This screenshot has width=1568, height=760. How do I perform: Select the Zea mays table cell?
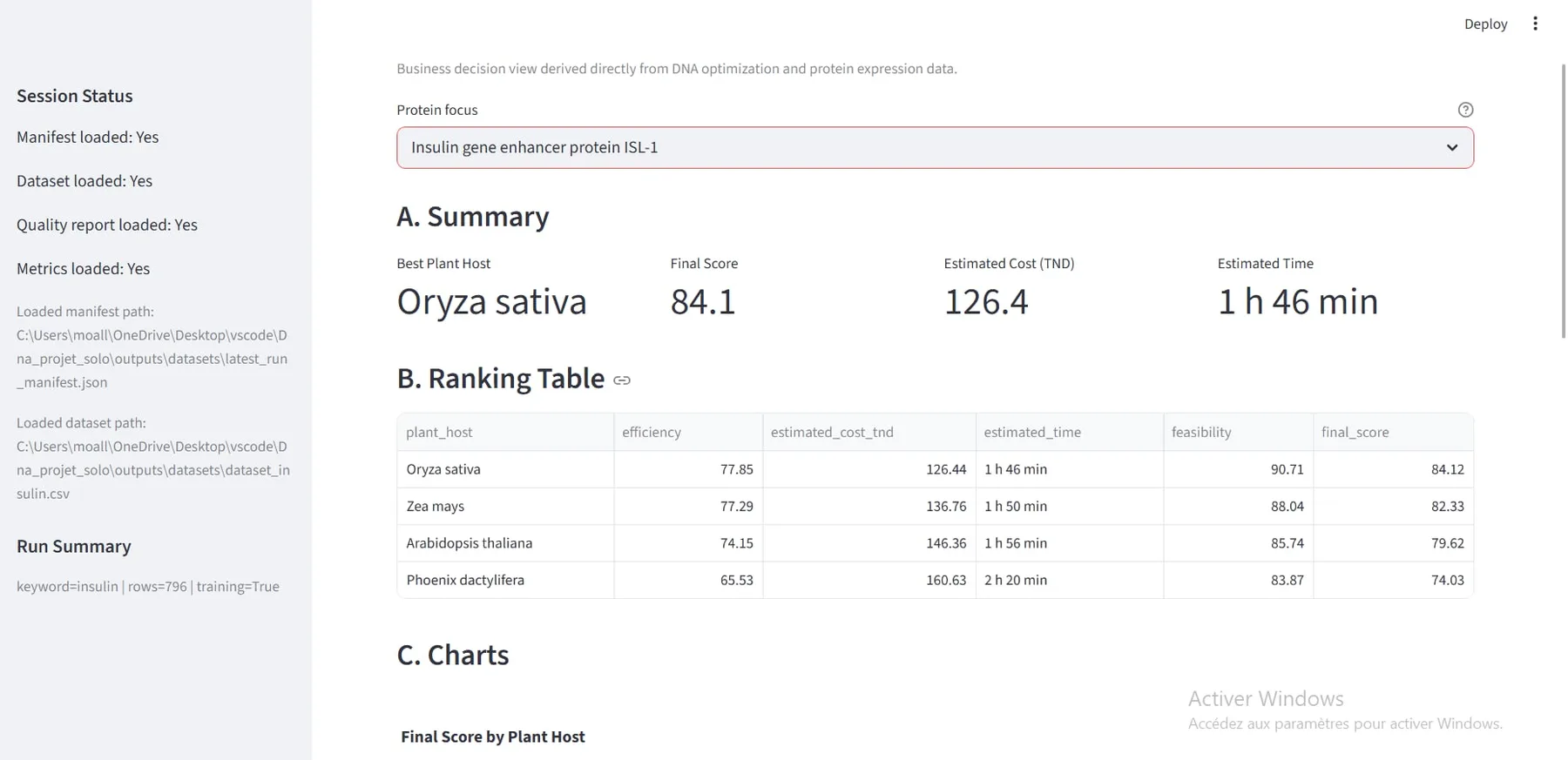click(505, 506)
